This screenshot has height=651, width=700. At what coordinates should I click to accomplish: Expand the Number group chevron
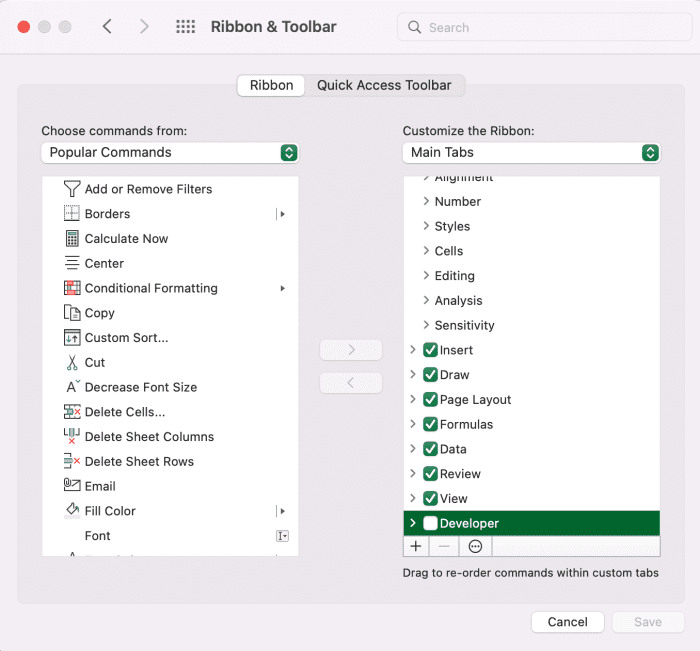point(426,201)
